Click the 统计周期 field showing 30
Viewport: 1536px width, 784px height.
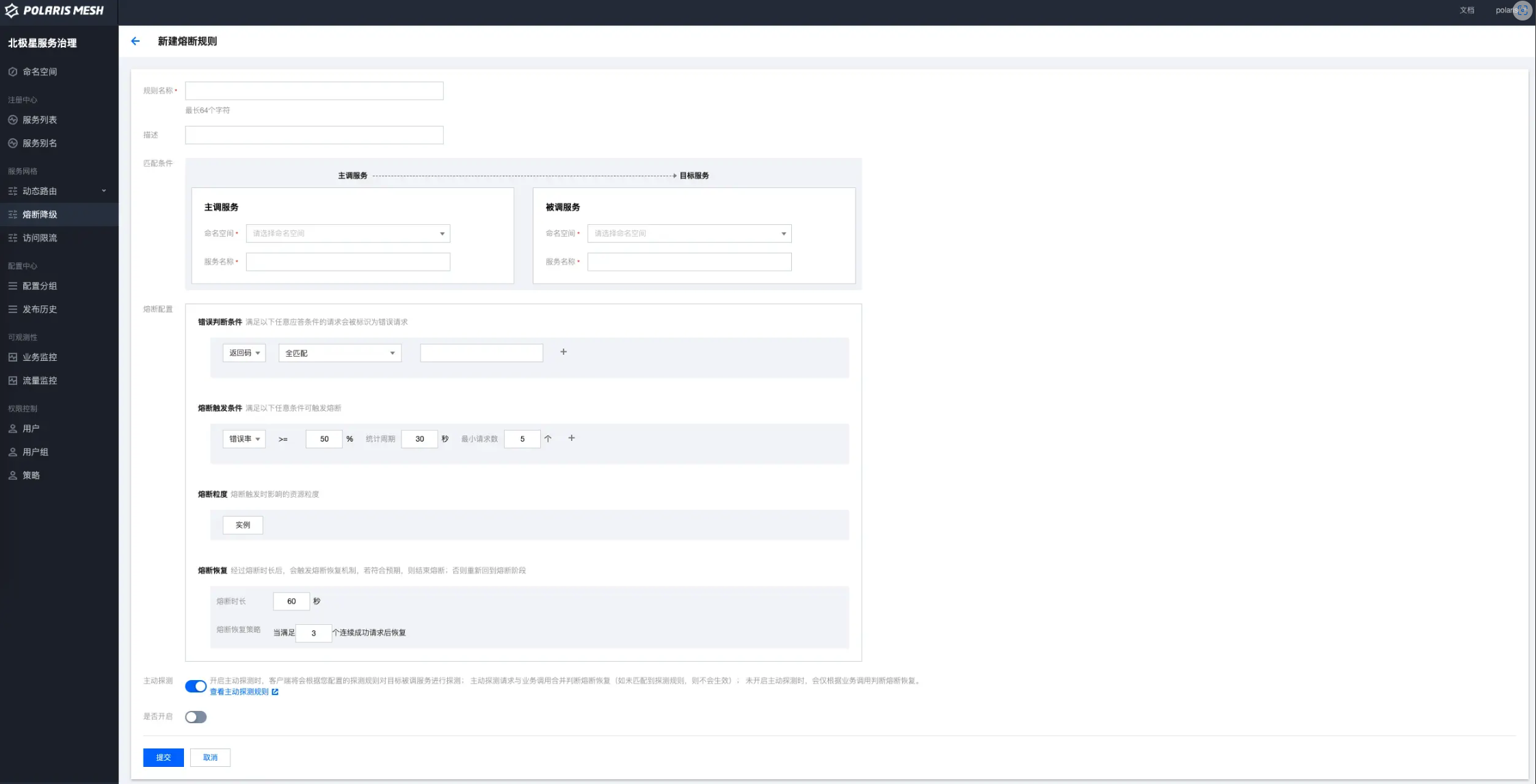(419, 439)
